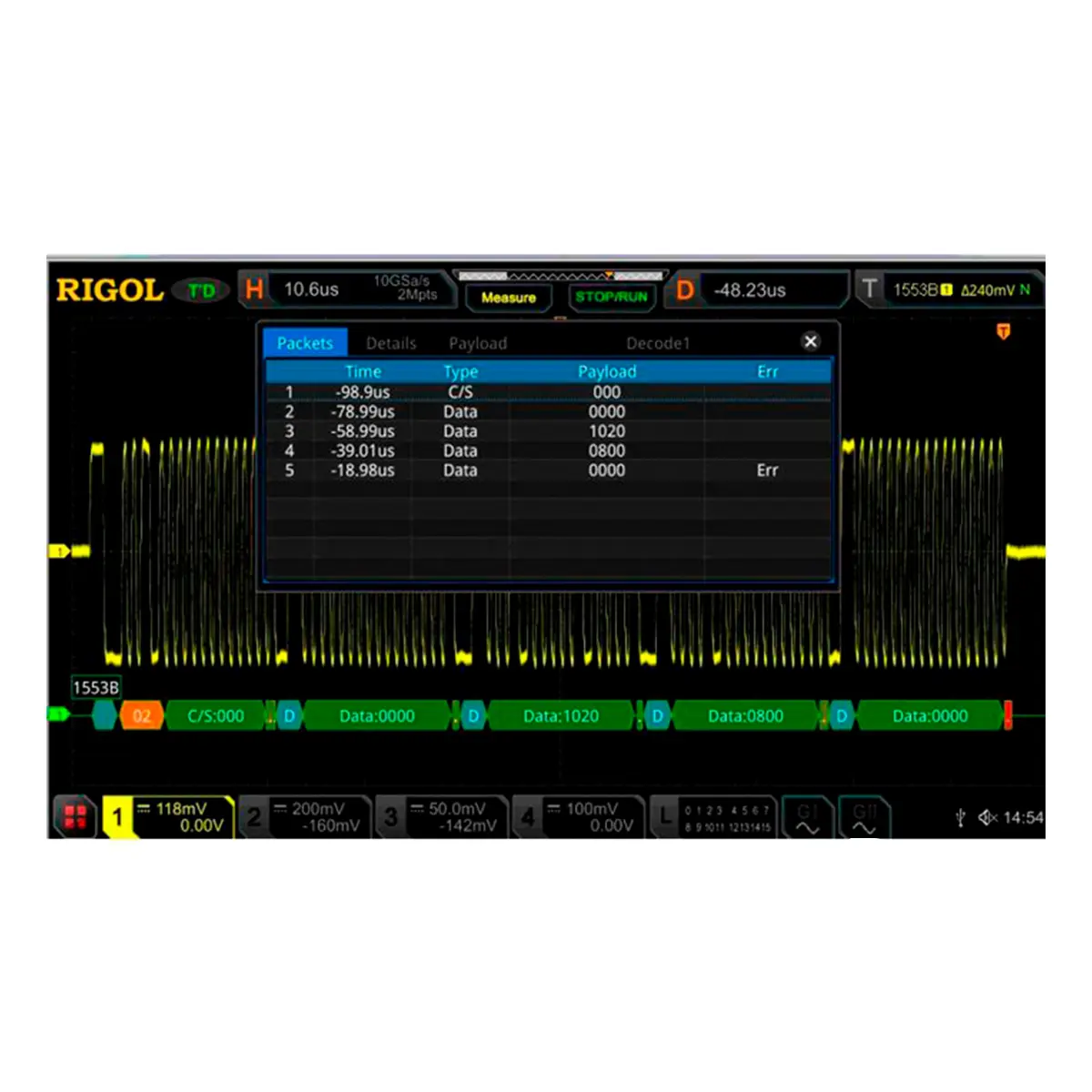Switch to the Payload tab
This screenshot has width=1092, height=1092.
pyautogui.click(x=478, y=343)
